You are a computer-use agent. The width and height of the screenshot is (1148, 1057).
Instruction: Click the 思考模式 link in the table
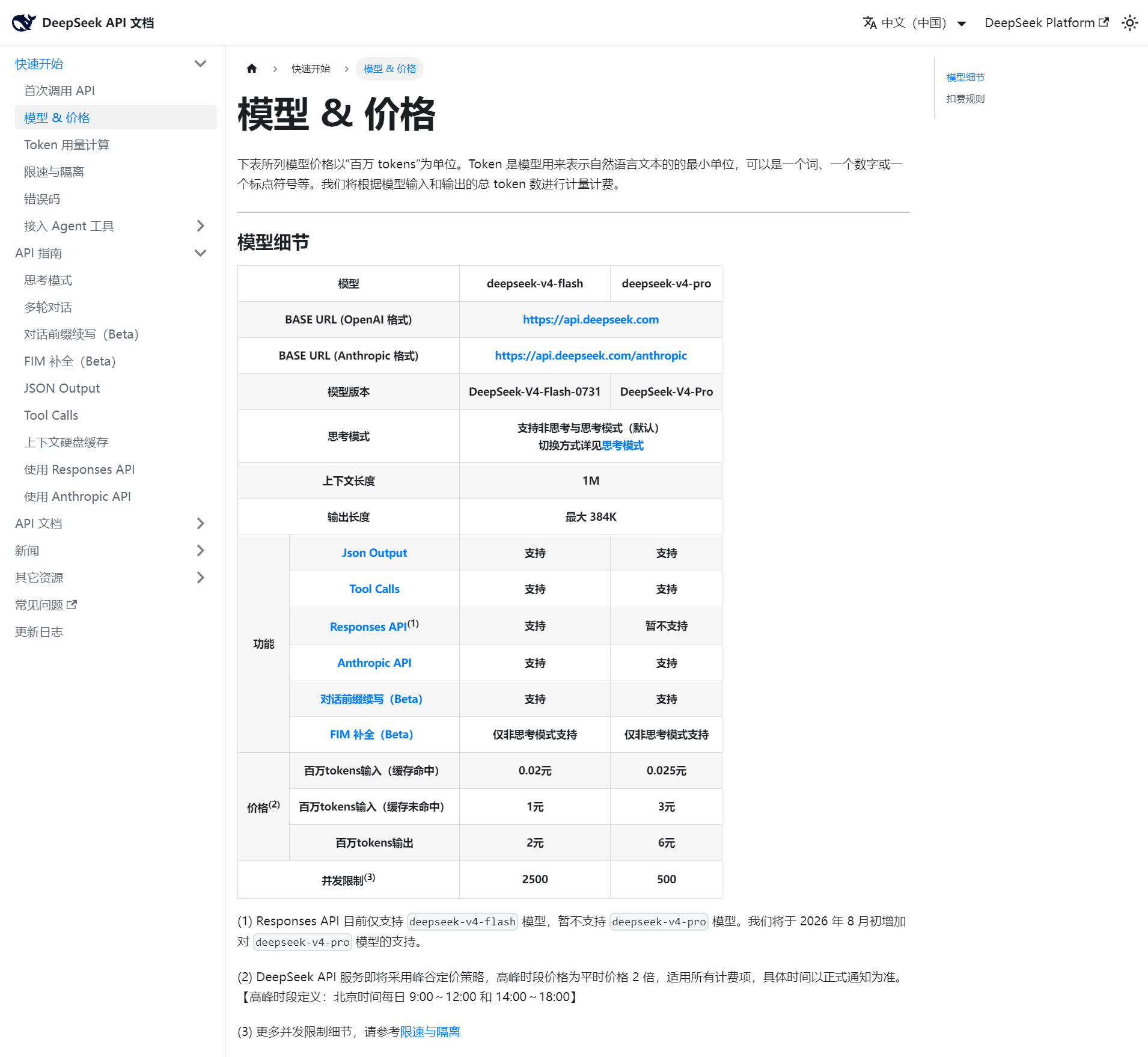coord(623,446)
